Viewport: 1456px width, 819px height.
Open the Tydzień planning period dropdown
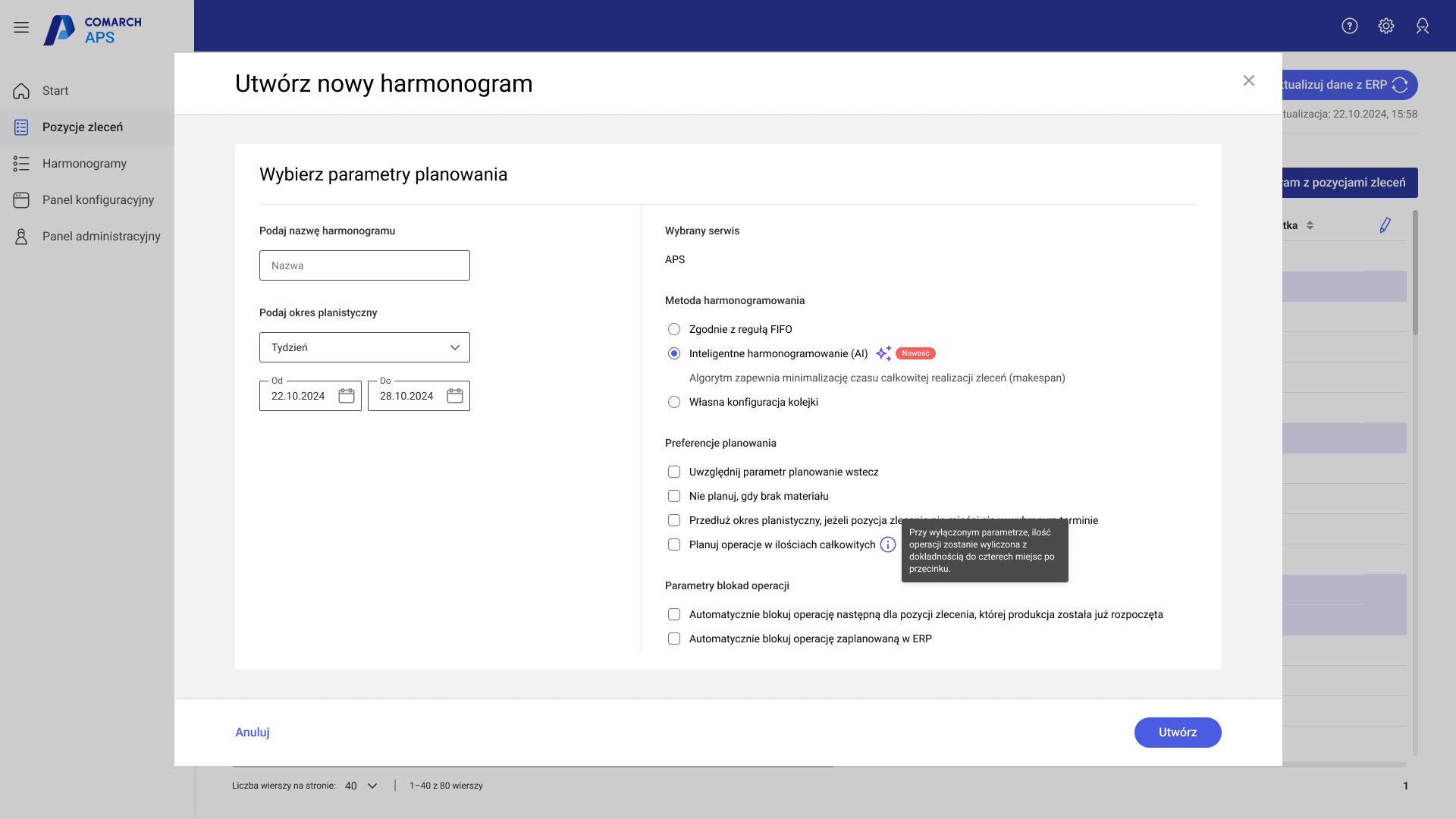(x=365, y=347)
